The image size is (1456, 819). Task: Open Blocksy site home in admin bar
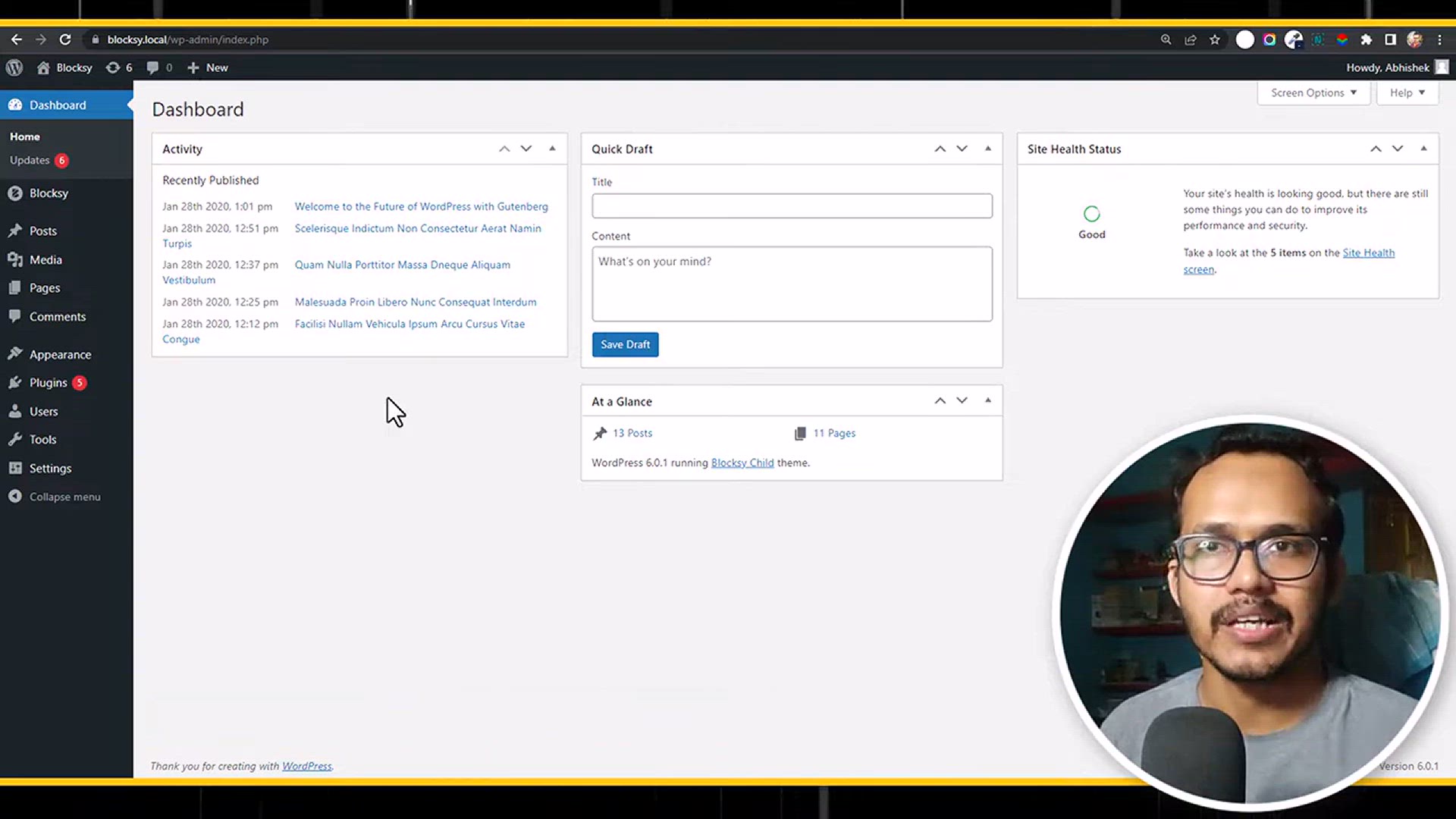(x=64, y=67)
